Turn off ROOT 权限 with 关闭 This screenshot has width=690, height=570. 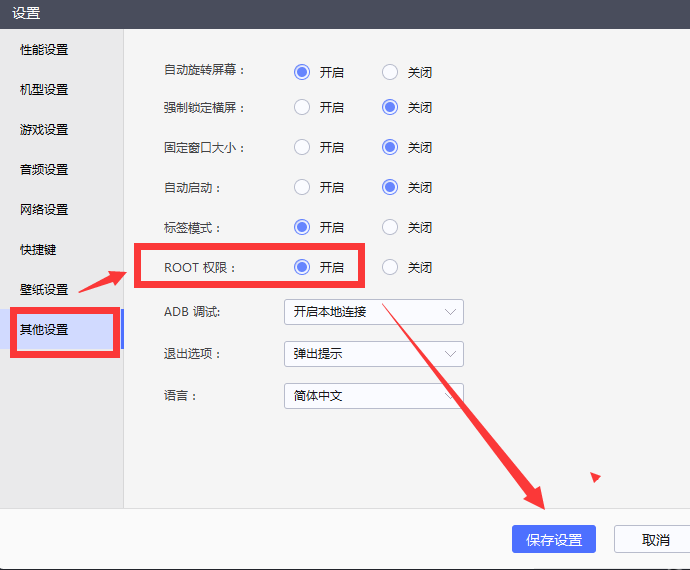pyautogui.click(x=390, y=267)
